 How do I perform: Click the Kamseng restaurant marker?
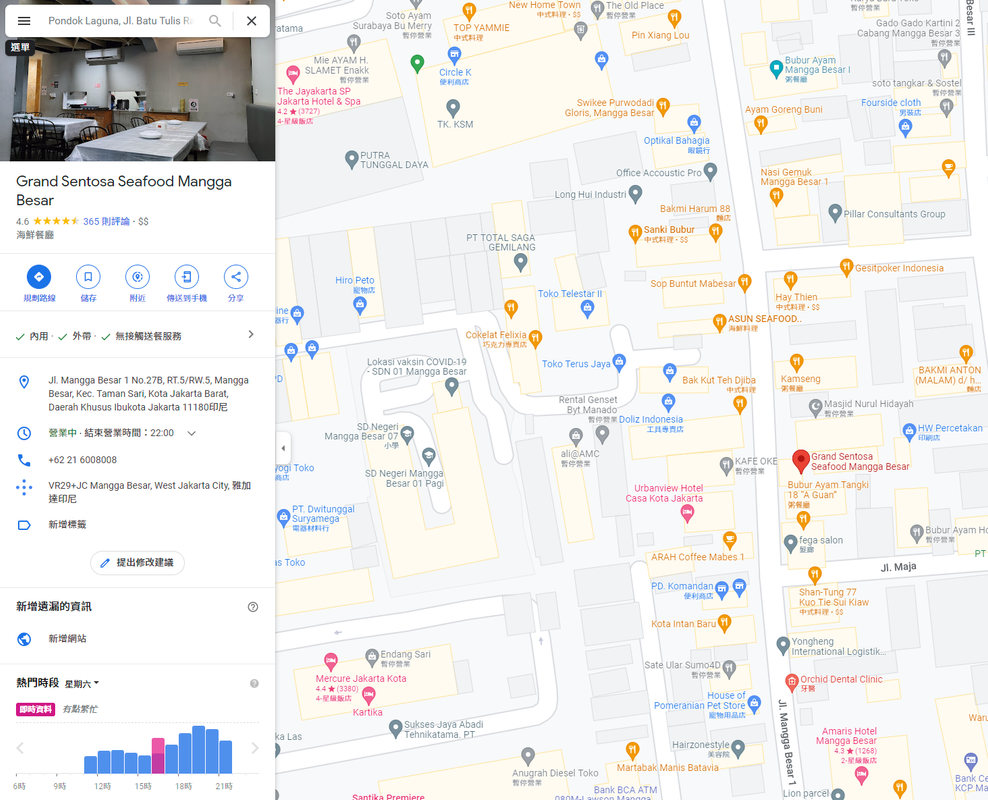pyautogui.click(x=796, y=362)
